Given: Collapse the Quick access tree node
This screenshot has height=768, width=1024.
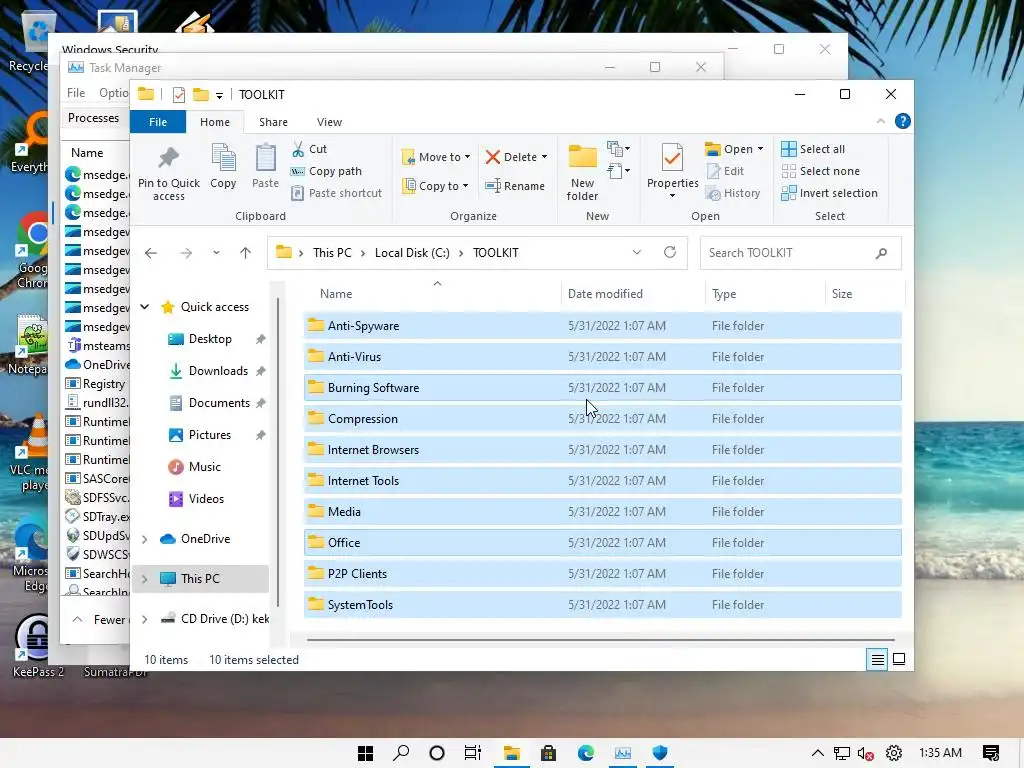Looking at the screenshot, I should 145,307.
